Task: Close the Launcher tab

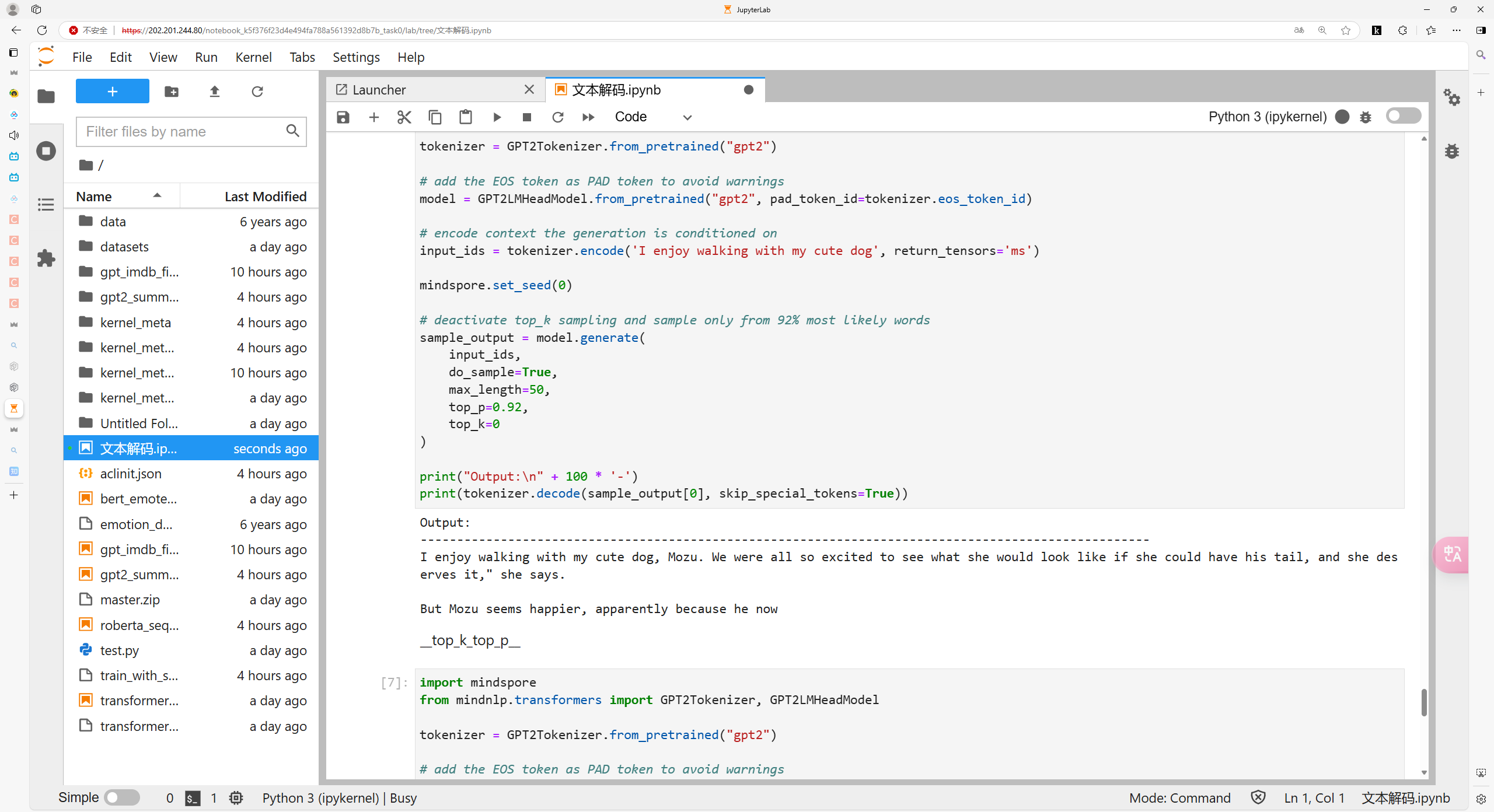Action: [529, 90]
